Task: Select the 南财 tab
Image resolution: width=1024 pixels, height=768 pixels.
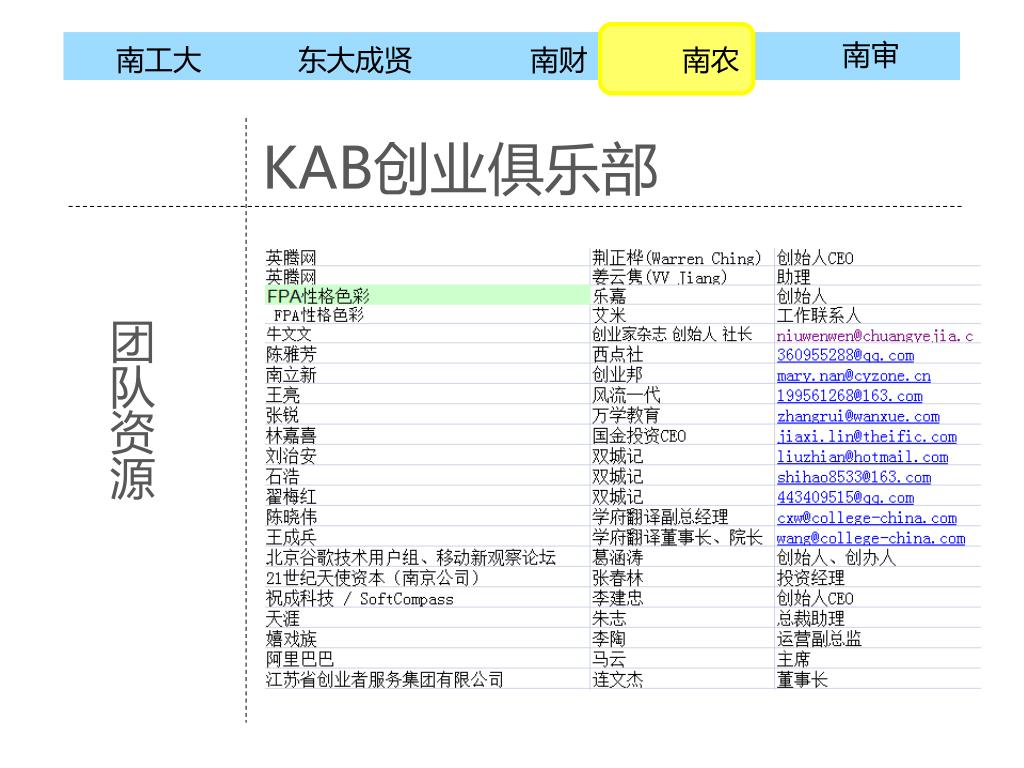Action: click(558, 60)
